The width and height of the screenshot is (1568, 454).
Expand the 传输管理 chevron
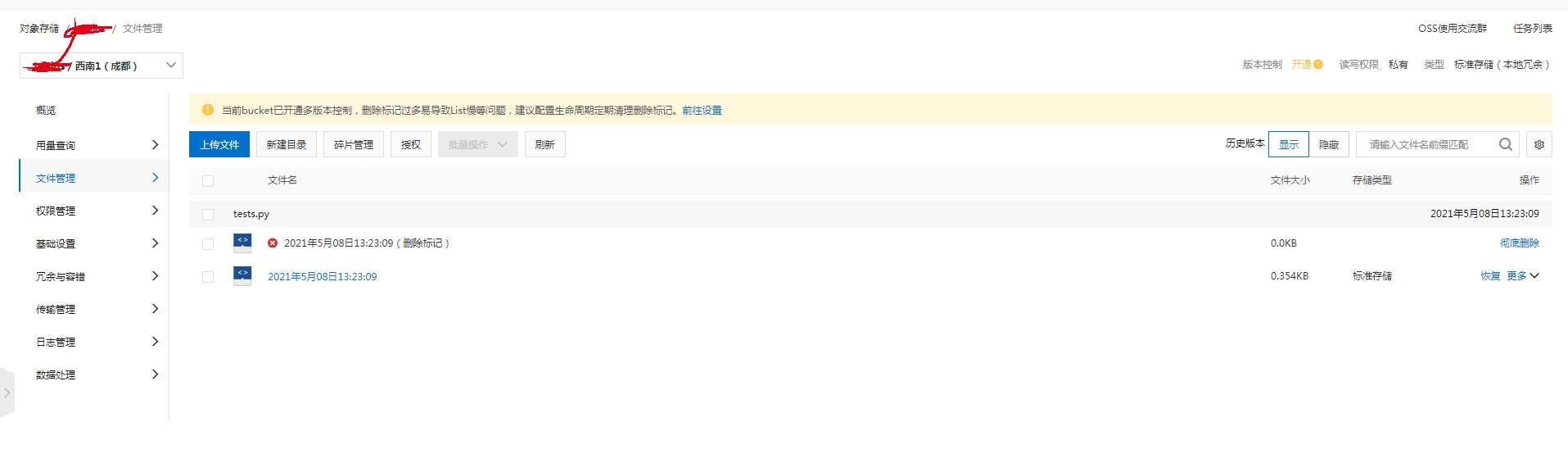coord(156,309)
